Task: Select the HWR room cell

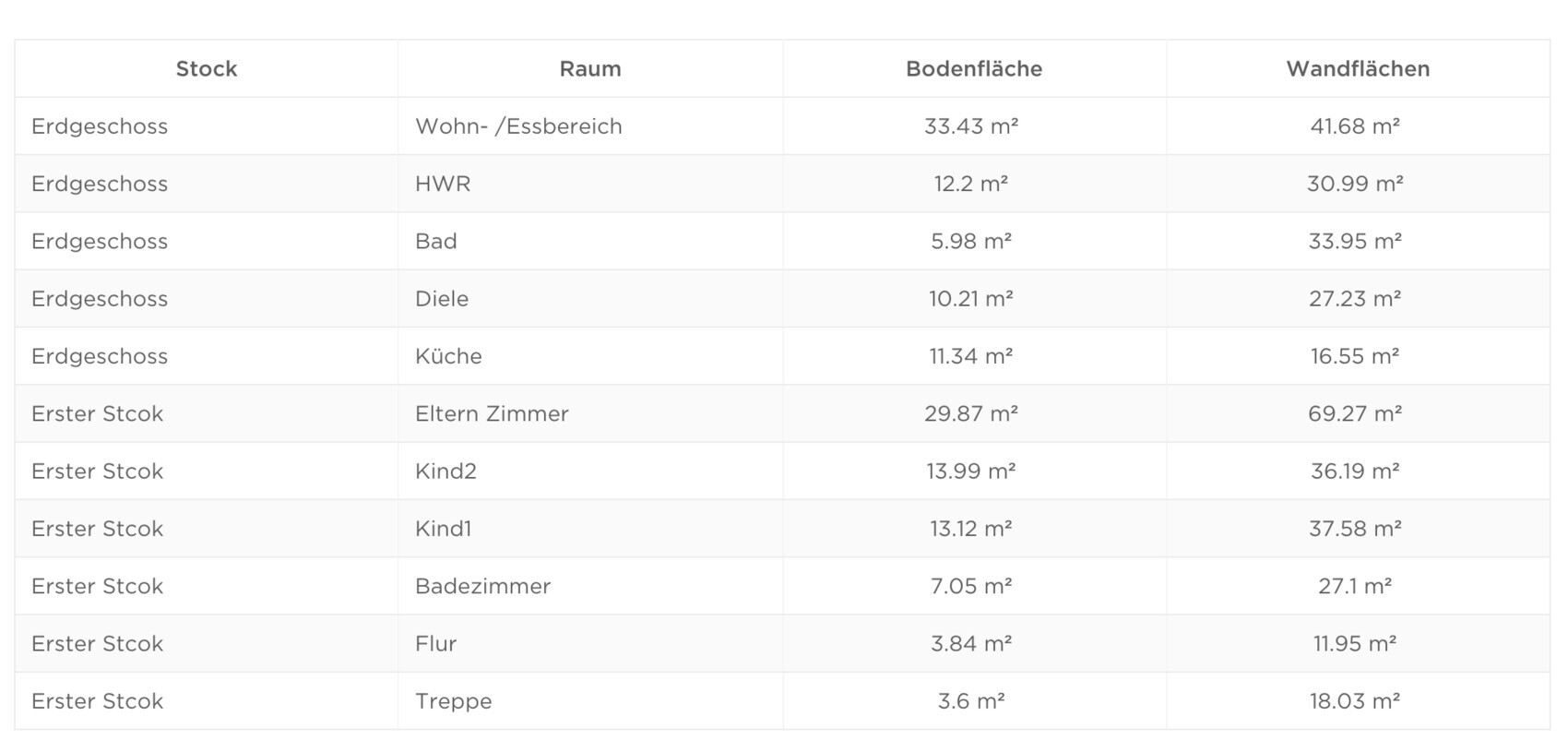Action: click(x=443, y=184)
